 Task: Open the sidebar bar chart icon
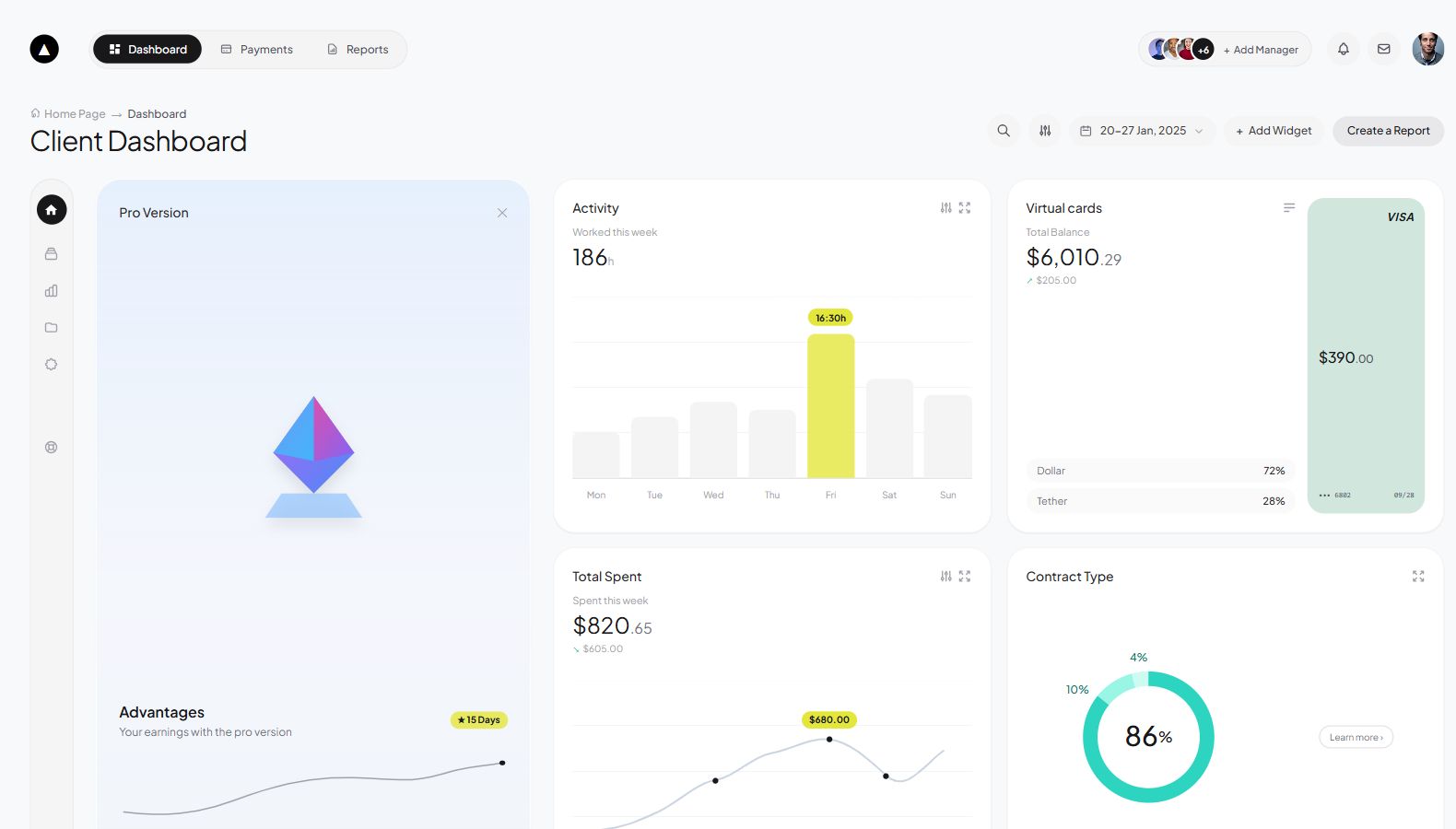tap(52, 291)
